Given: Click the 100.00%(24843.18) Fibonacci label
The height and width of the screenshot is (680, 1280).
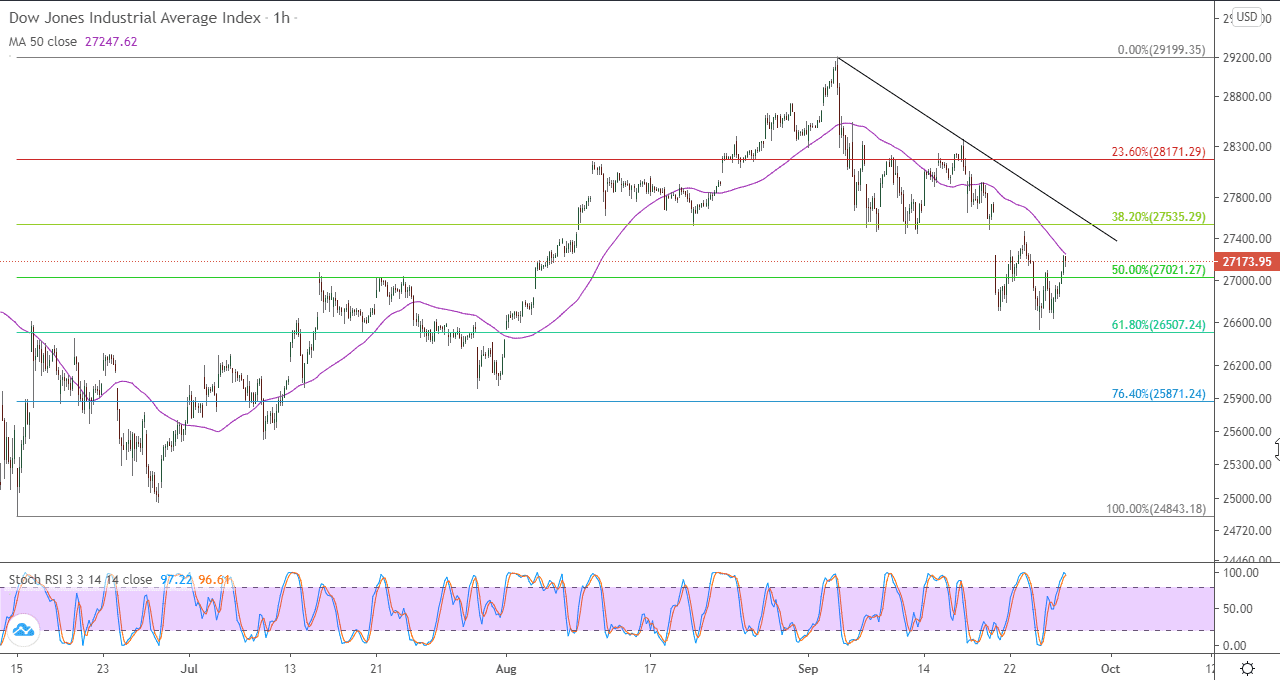Looking at the screenshot, I should click(x=1156, y=509).
